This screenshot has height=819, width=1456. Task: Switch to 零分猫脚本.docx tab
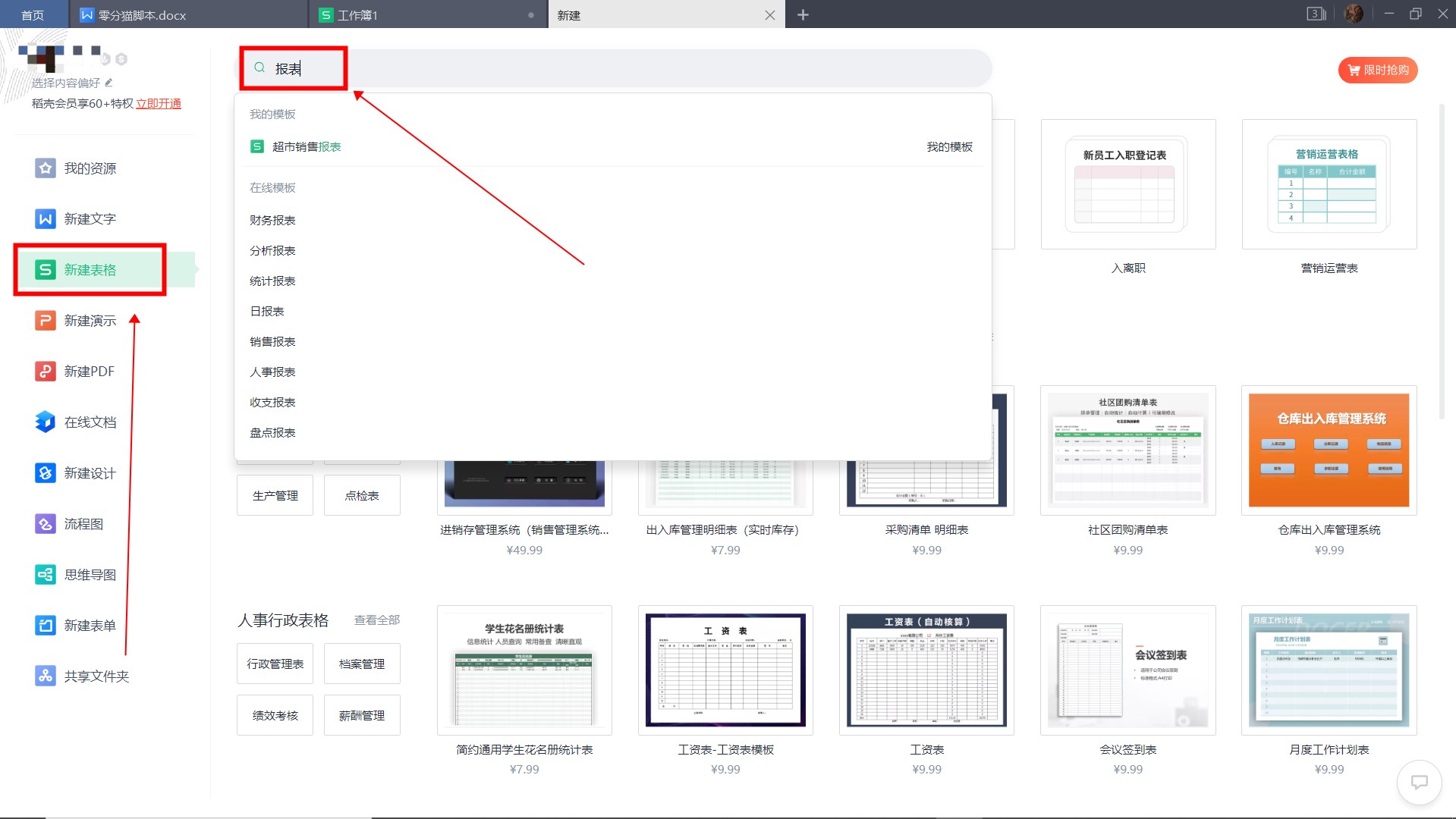pyautogui.click(x=142, y=15)
